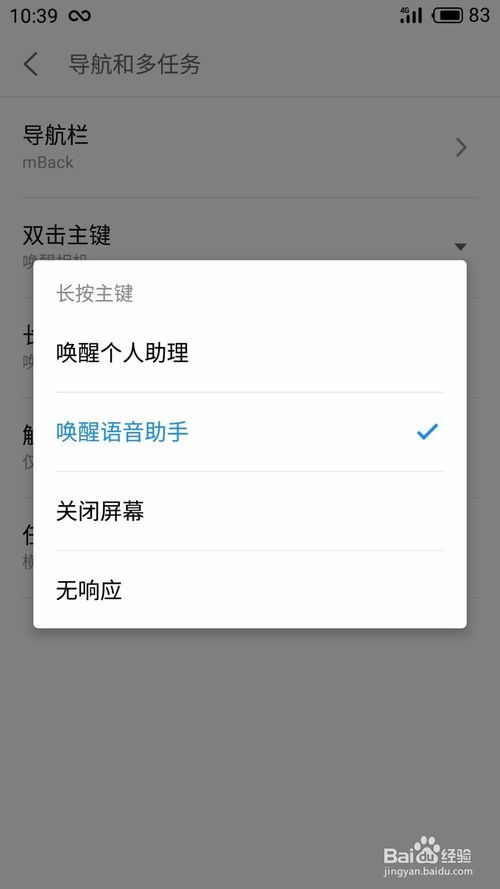
Task: Open 导航栏 chevron arrow
Action: (x=461, y=147)
